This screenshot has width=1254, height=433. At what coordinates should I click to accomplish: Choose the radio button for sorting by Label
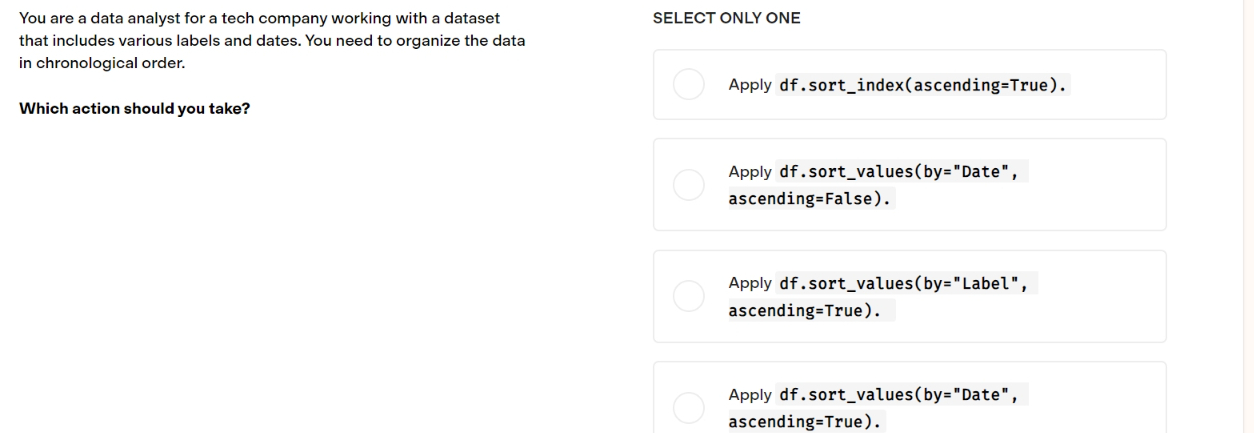tap(690, 297)
